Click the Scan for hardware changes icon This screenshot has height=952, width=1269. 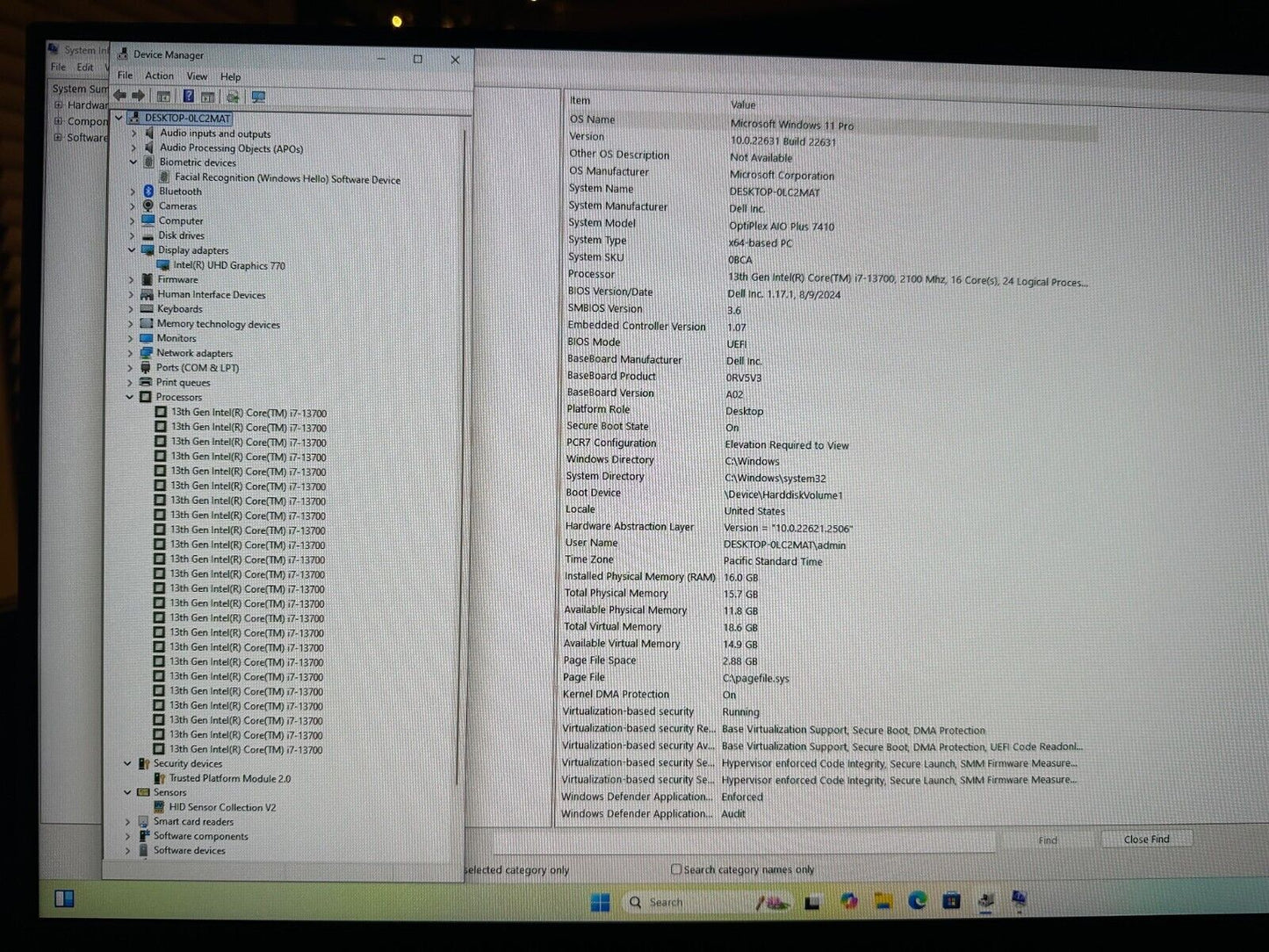(x=233, y=97)
